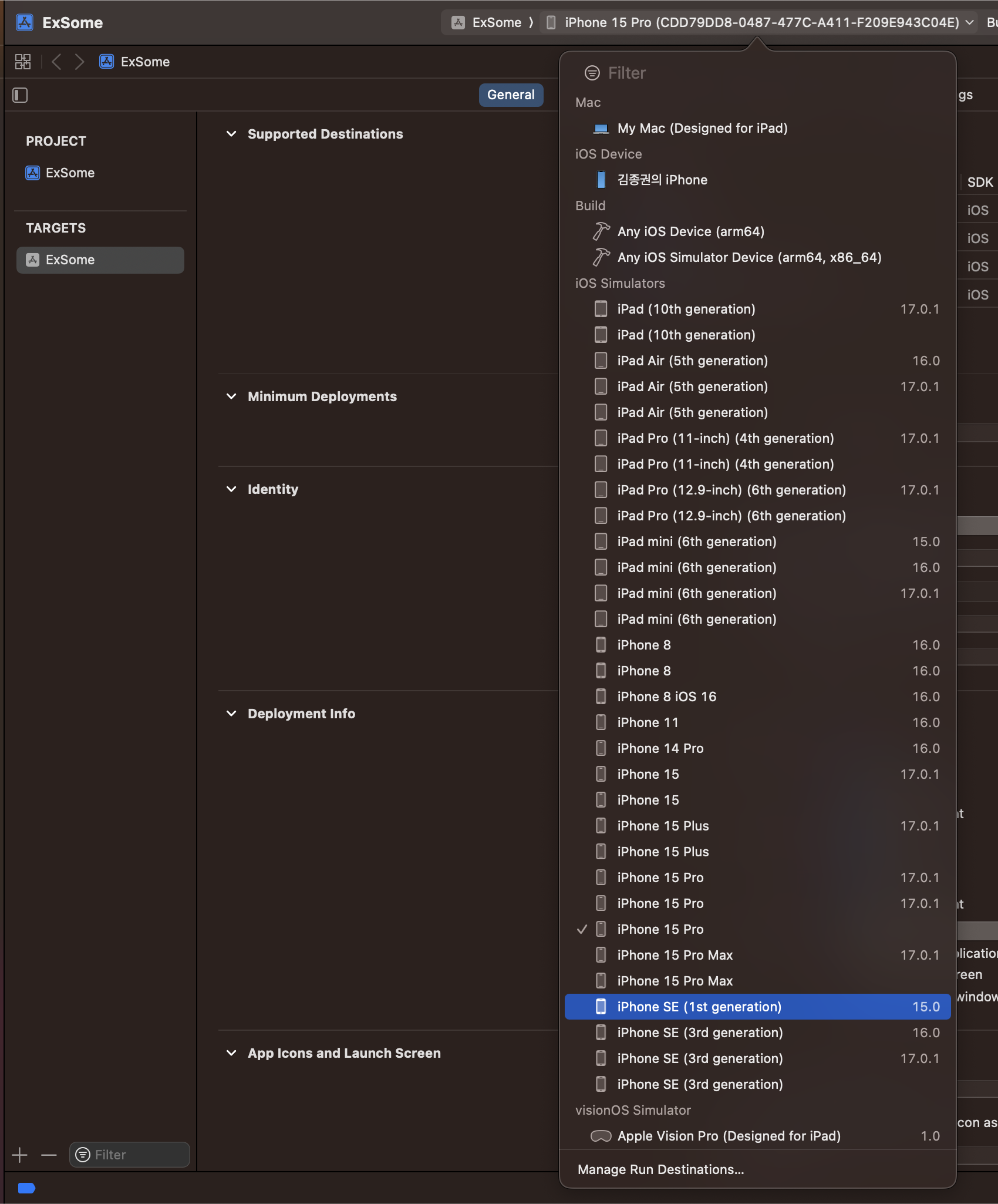Select iPad Pro (12.9-inch) (6th generation) 17.0.1
This screenshot has width=998, height=1204.
(x=757, y=490)
